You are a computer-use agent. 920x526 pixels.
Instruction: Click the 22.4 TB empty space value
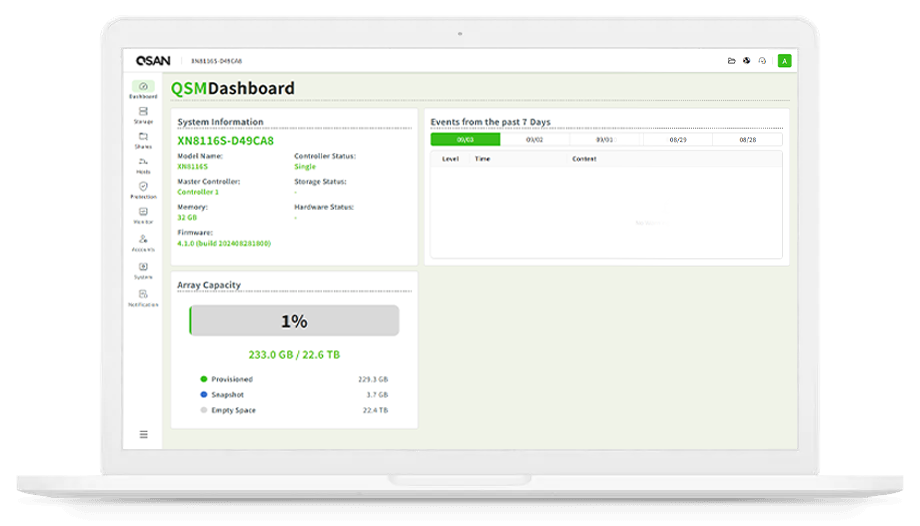pos(375,410)
